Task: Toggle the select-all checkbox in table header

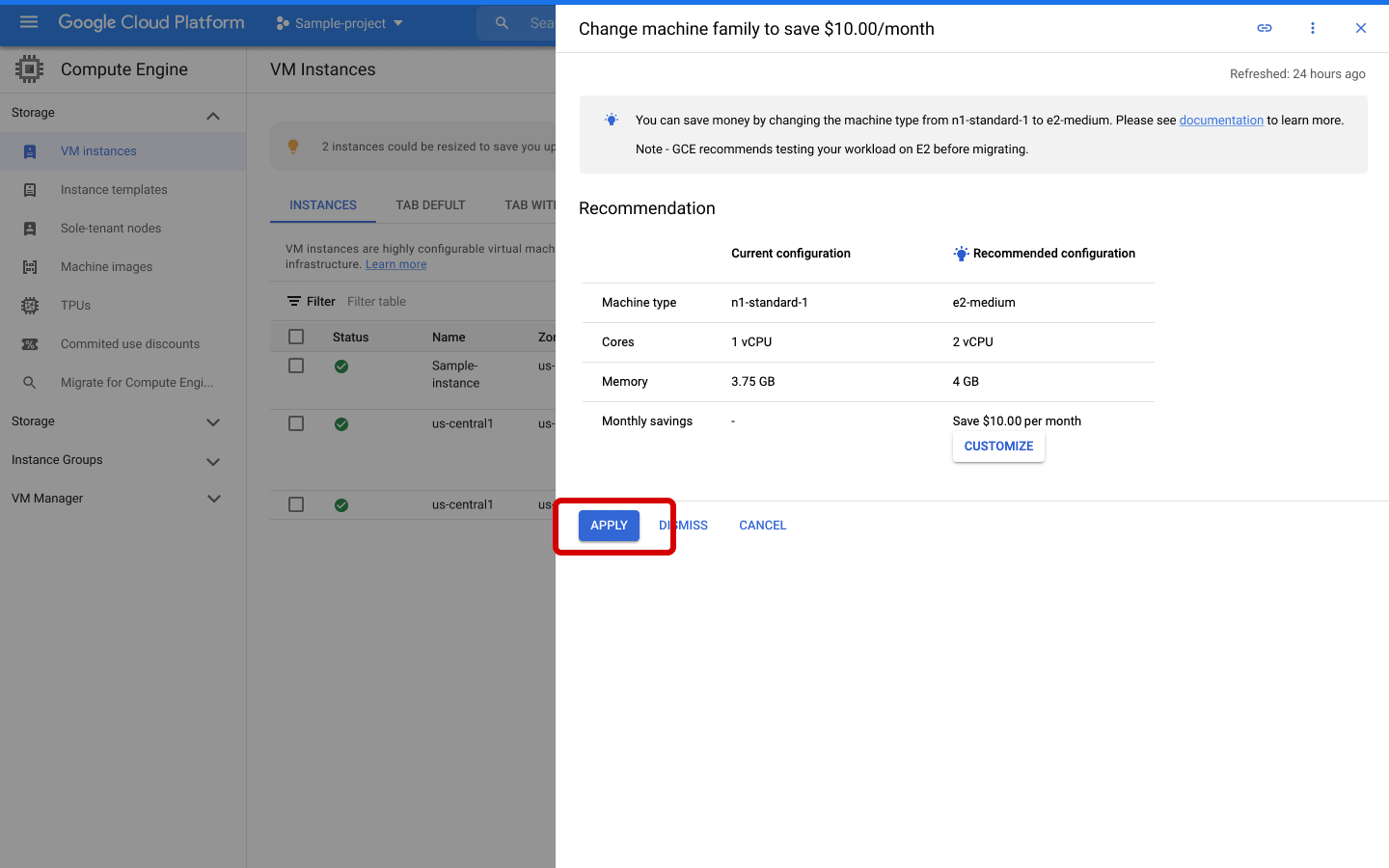Action: pyautogui.click(x=296, y=337)
